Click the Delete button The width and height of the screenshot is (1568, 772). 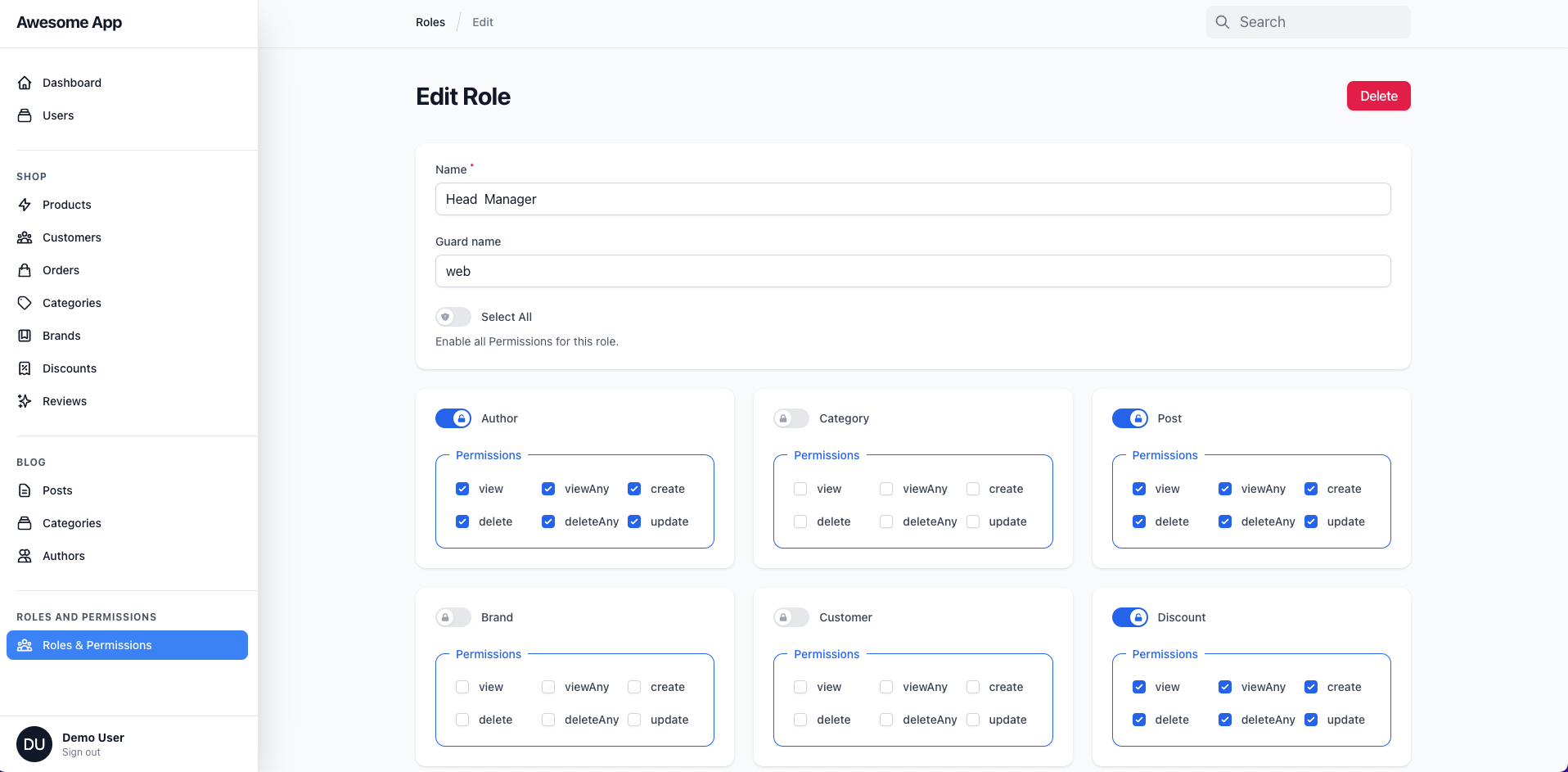coord(1378,96)
